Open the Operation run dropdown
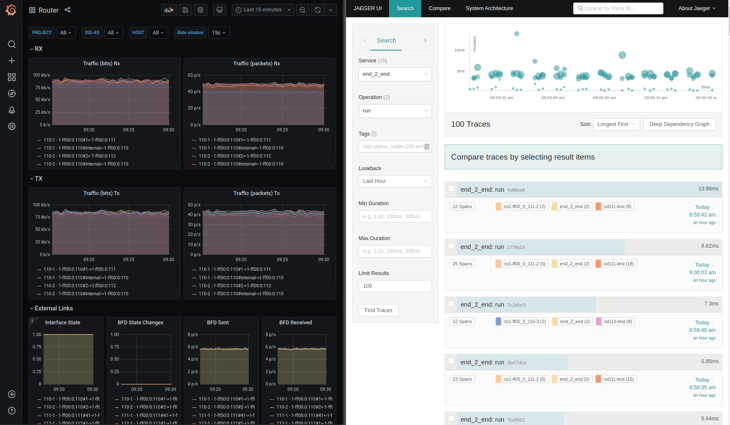Screen dimensions: 730x425 coord(395,111)
